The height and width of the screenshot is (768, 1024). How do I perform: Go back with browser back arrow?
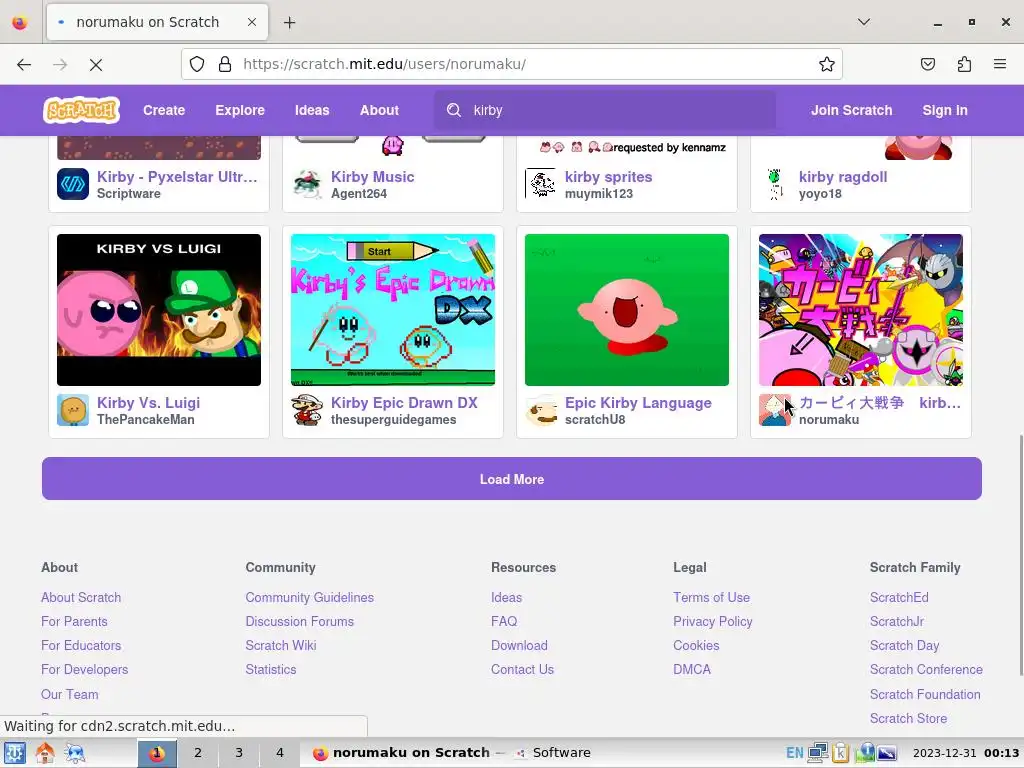[24, 64]
